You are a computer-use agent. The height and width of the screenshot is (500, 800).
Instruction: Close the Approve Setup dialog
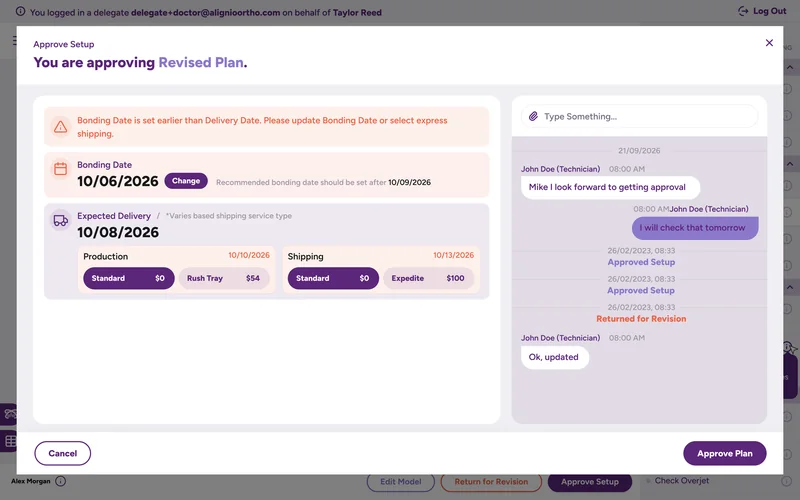point(769,43)
